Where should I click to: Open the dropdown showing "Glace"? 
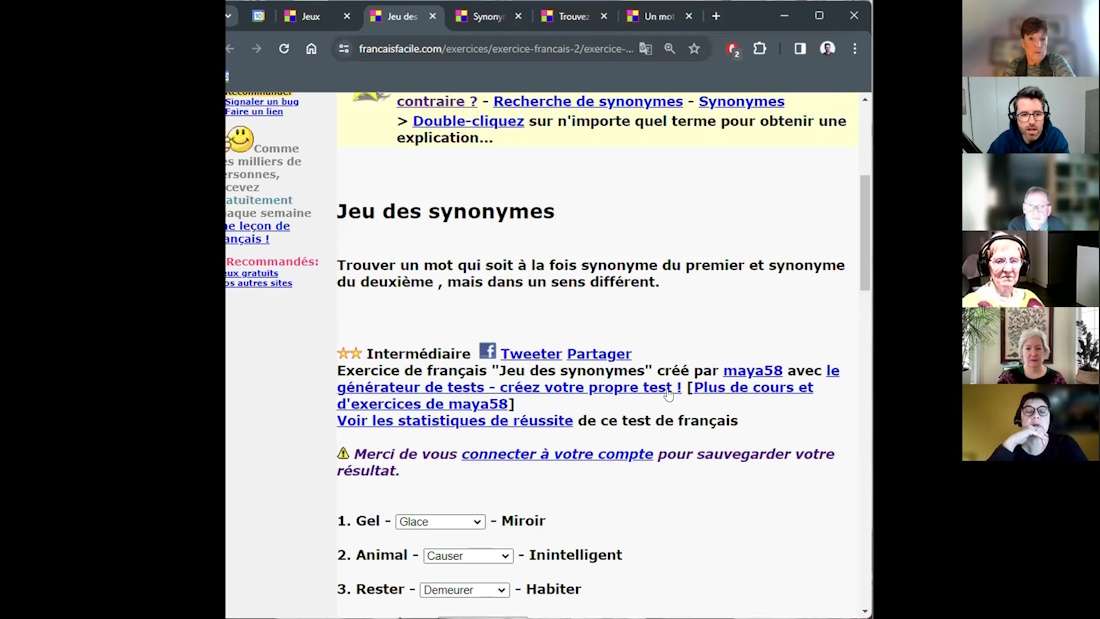pyautogui.click(x=440, y=521)
